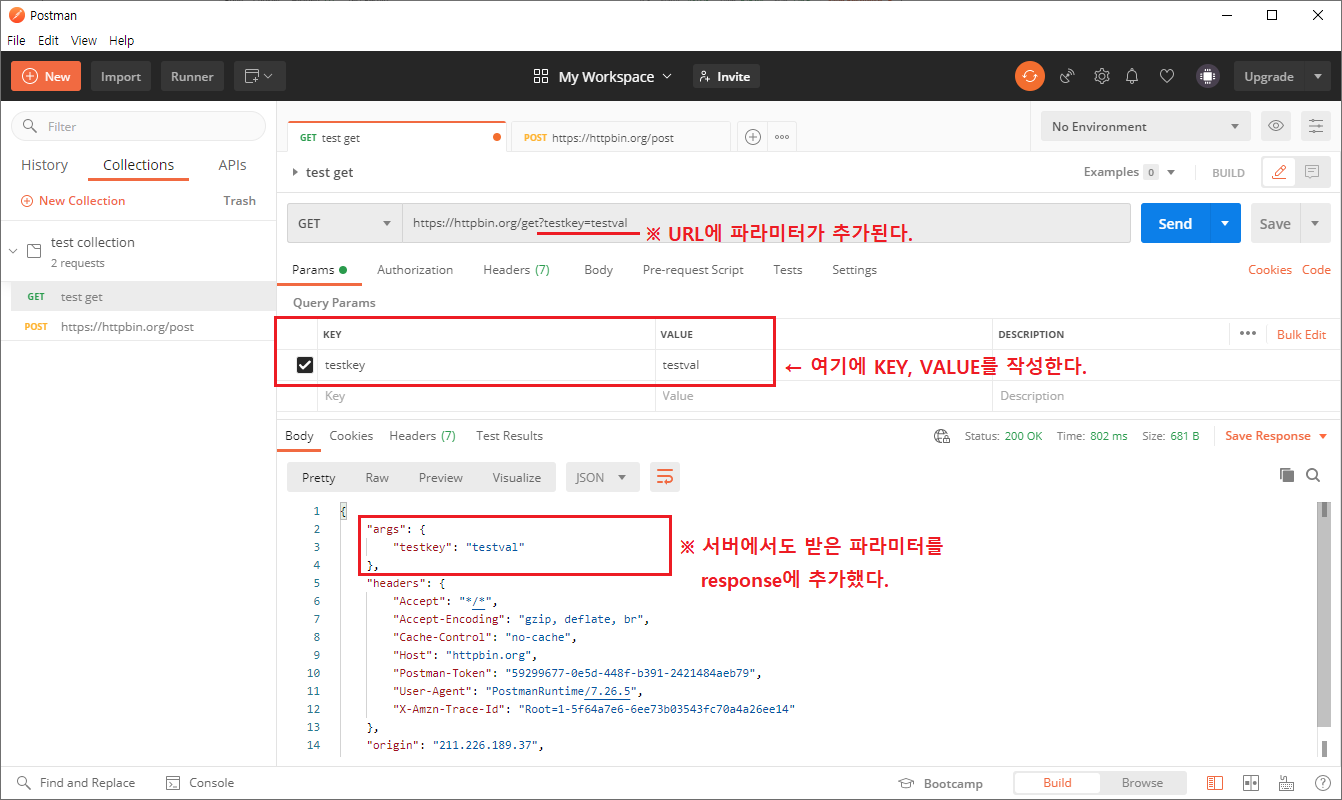Open the comments icon beside pencil
This screenshot has height=800, width=1342.
click(1312, 172)
